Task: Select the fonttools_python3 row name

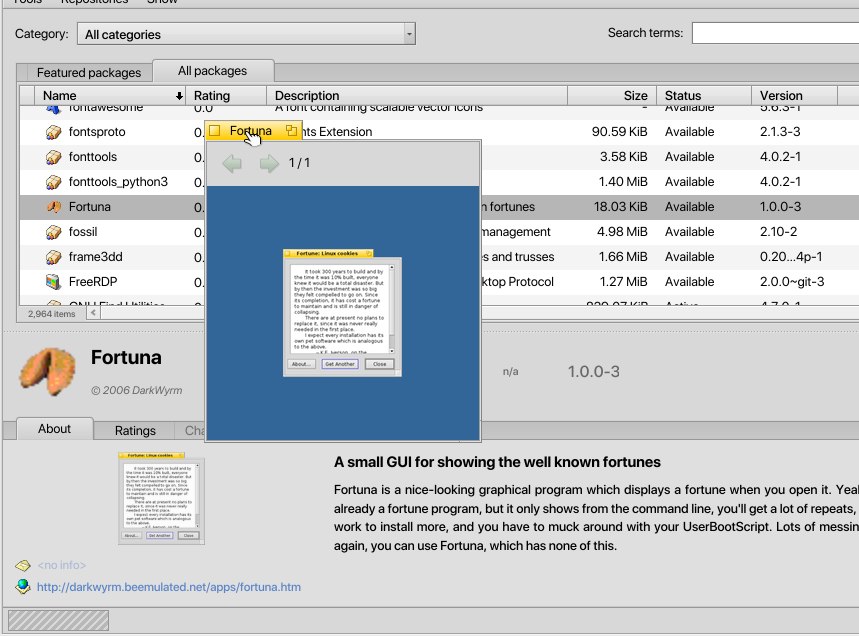Action: 118,182
